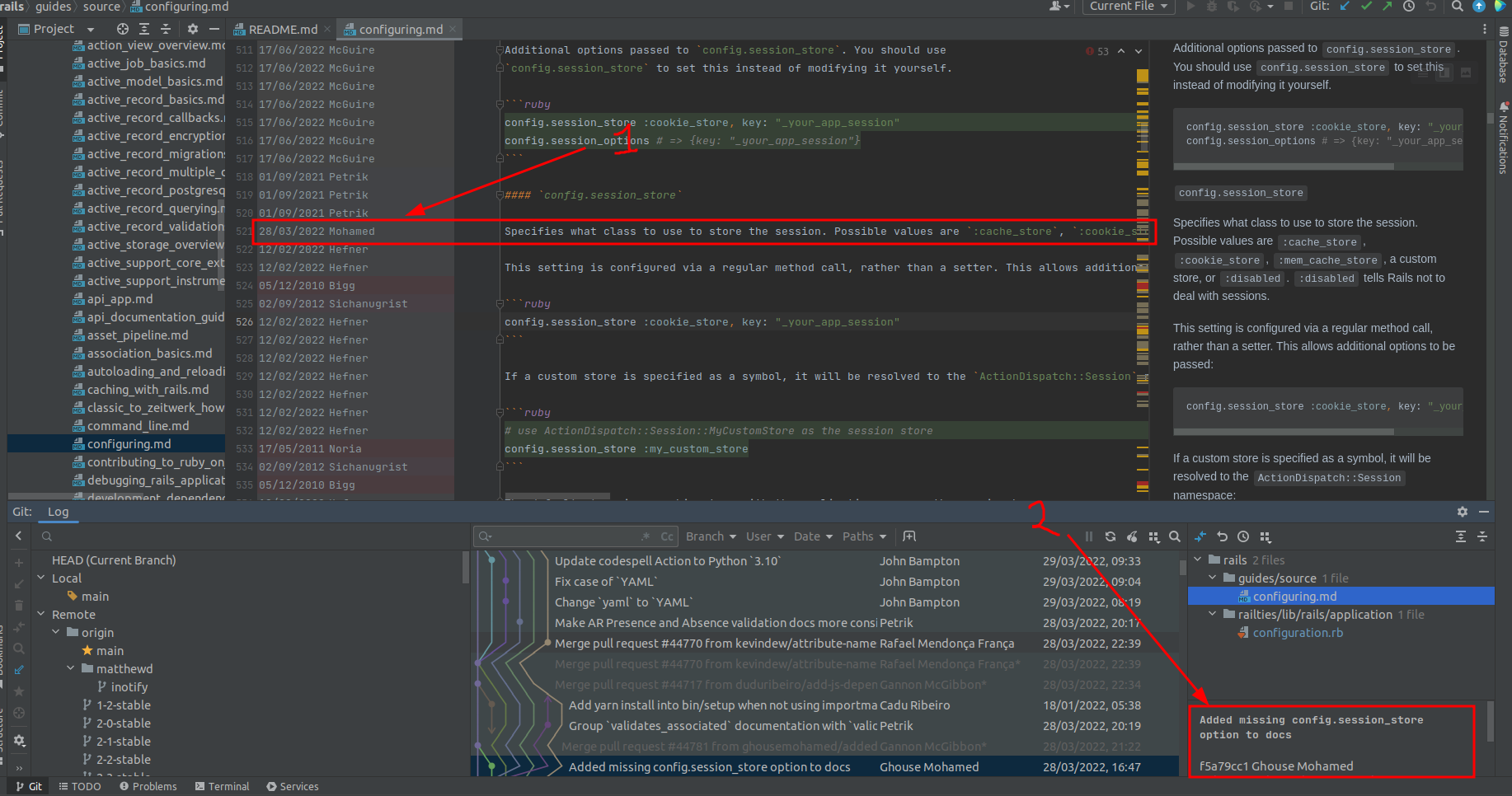The height and width of the screenshot is (796, 1512).
Task: Open Paths filter dropdown
Action: 864,536
